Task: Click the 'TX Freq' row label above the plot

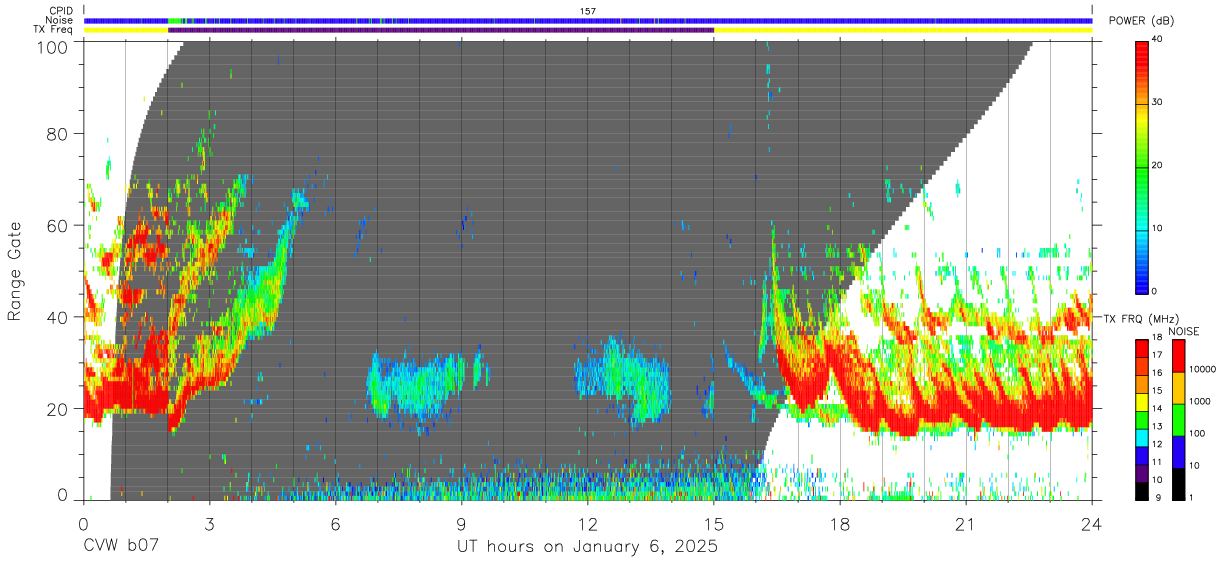Action: pyautogui.click(x=54, y=29)
